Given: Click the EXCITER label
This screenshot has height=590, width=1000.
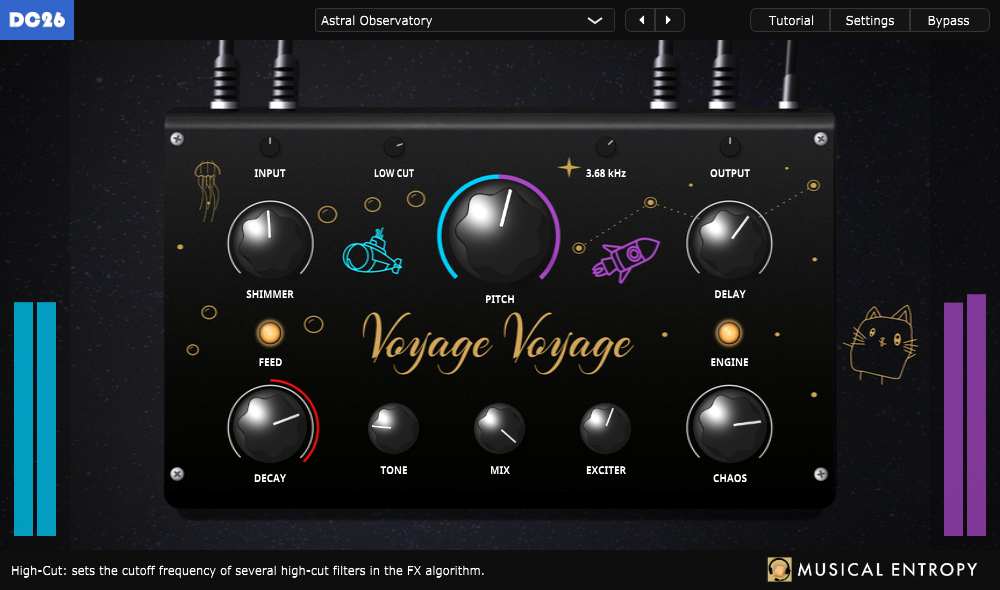Looking at the screenshot, I should coord(606,470).
